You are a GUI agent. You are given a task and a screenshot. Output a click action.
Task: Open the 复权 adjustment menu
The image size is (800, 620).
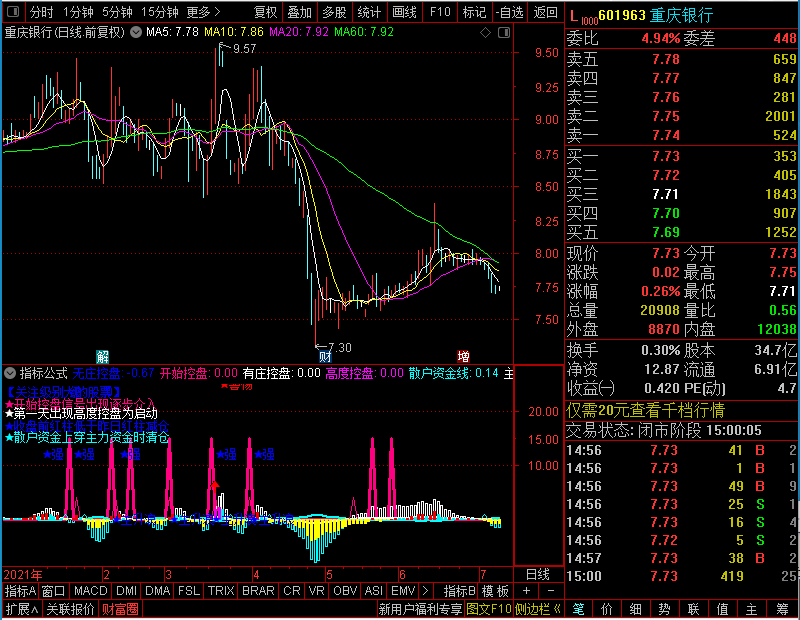[265, 12]
